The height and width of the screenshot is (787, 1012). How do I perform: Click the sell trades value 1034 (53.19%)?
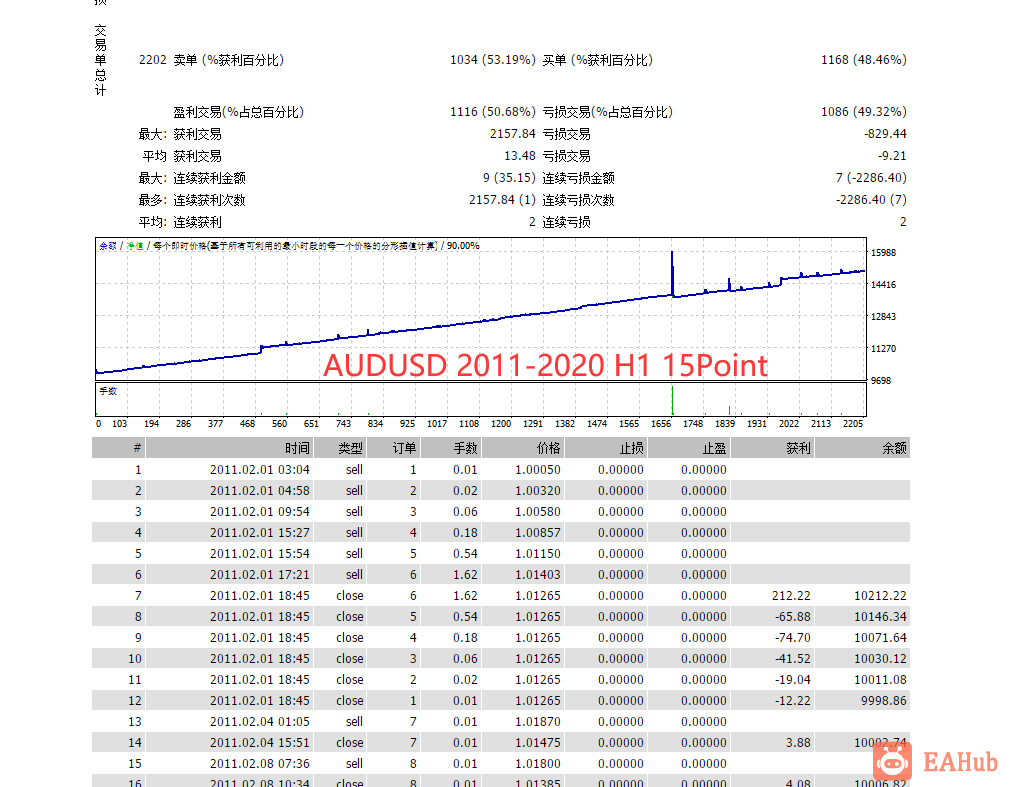coord(492,60)
